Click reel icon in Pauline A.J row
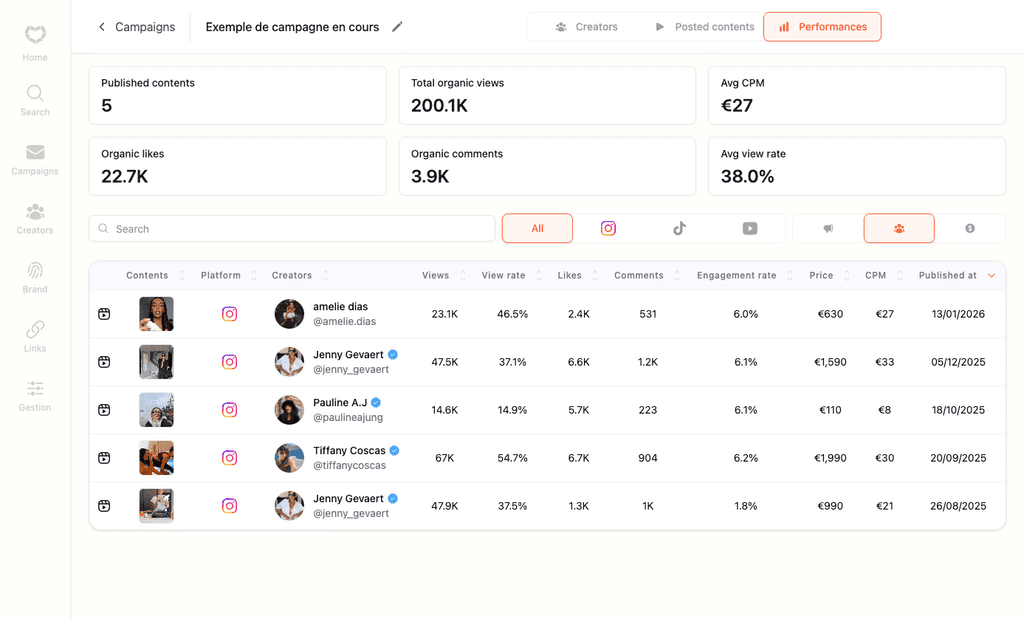Viewport: 1024px width, 619px height. 104,410
